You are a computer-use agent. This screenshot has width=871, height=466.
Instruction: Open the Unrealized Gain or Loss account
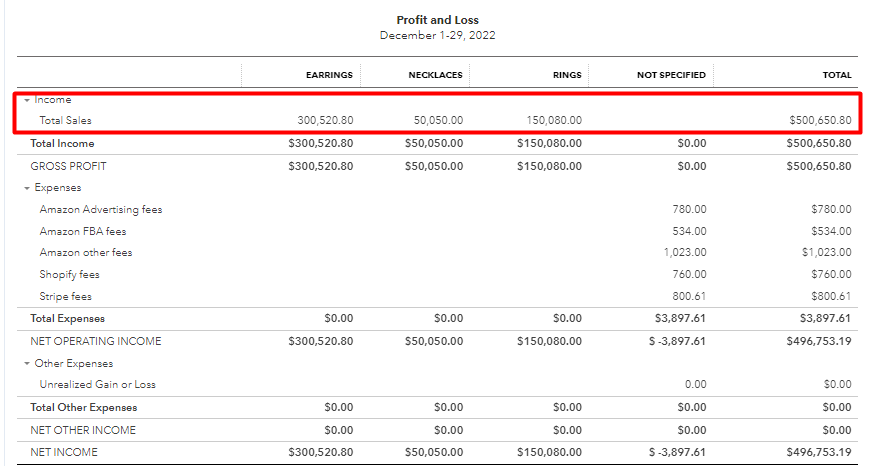(x=97, y=384)
